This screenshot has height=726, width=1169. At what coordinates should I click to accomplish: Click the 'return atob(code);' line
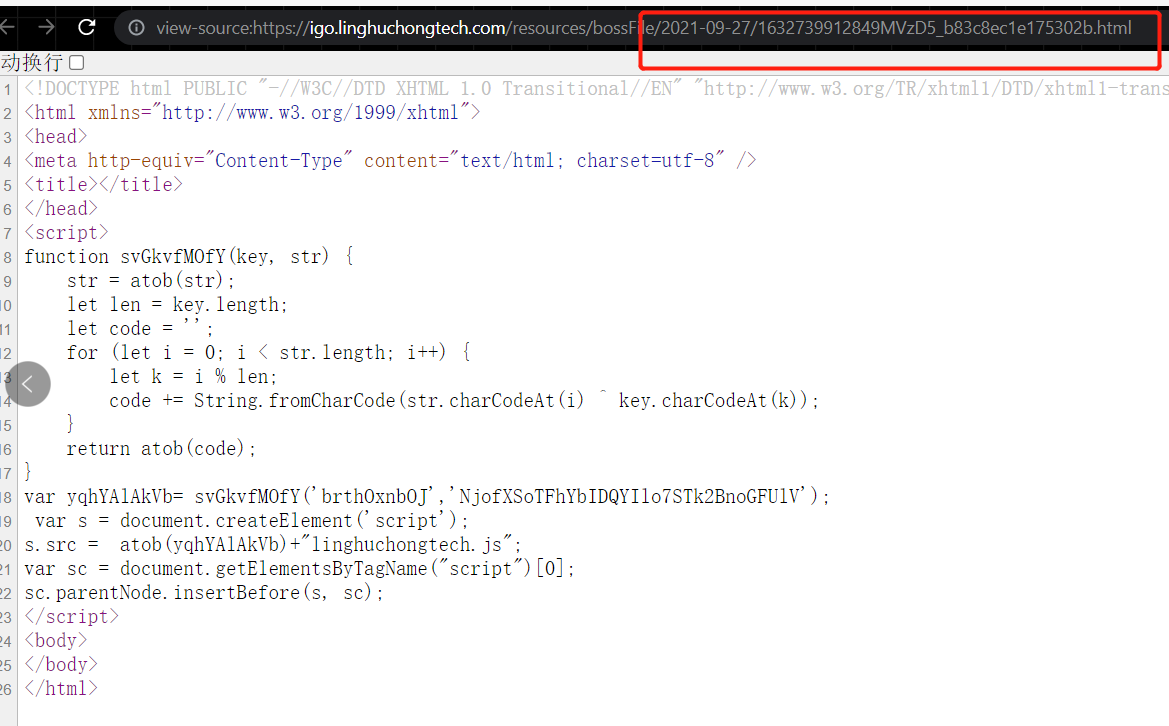click(x=161, y=449)
